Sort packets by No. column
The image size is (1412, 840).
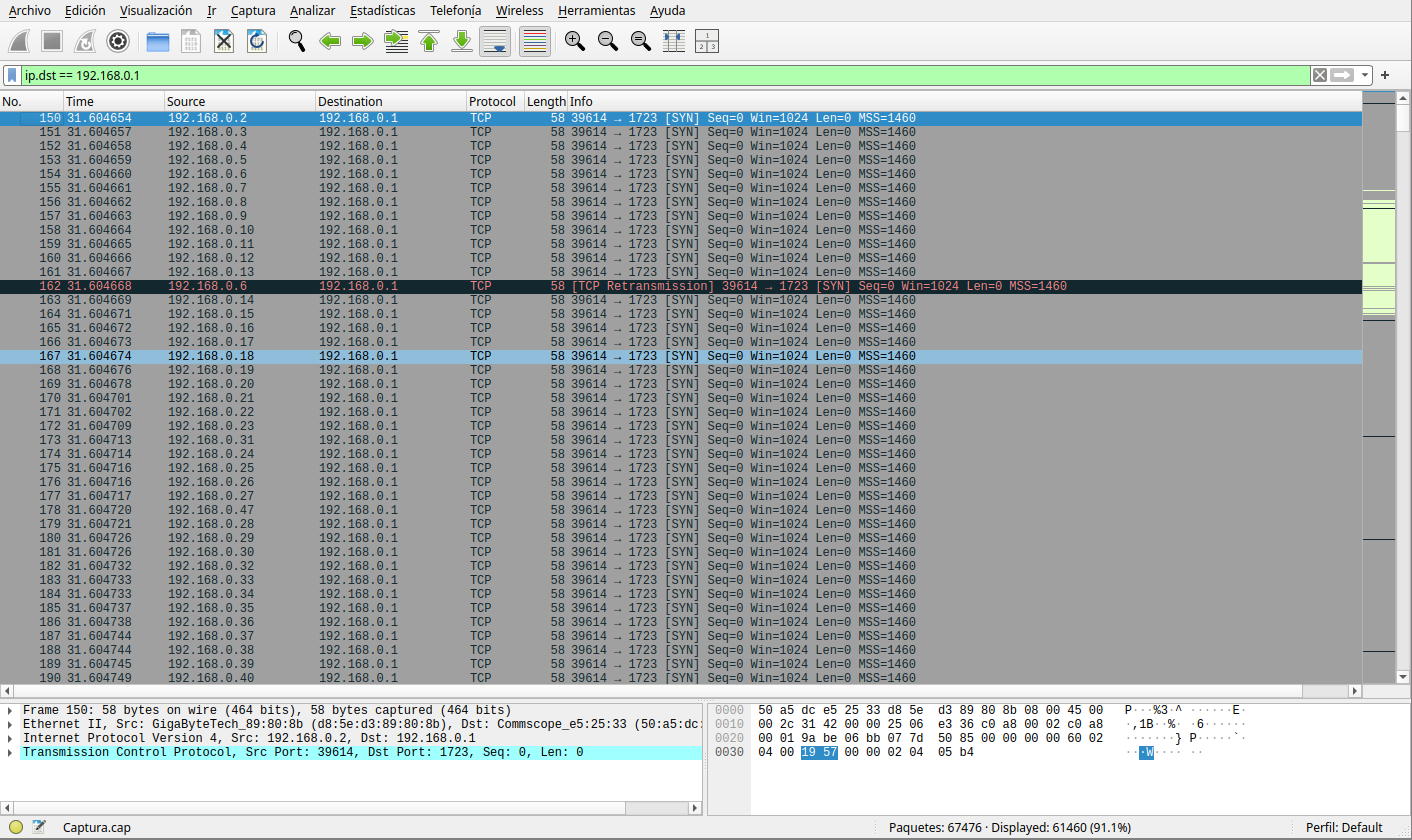pos(32,101)
